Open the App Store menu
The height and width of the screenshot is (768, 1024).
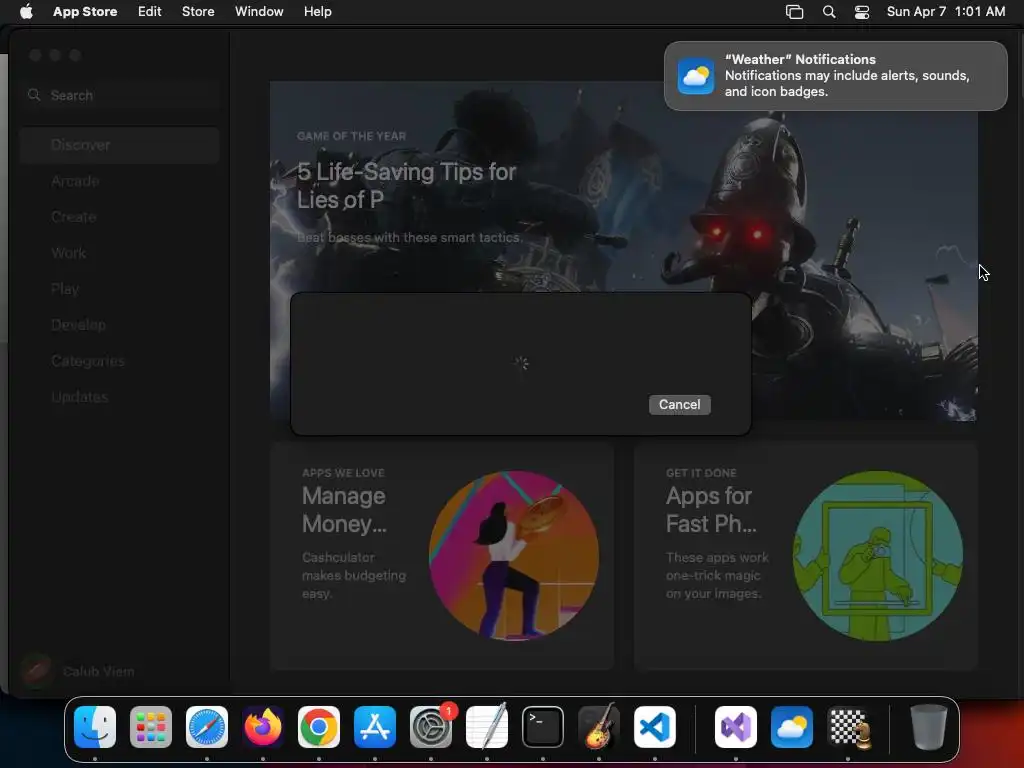tap(85, 11)
